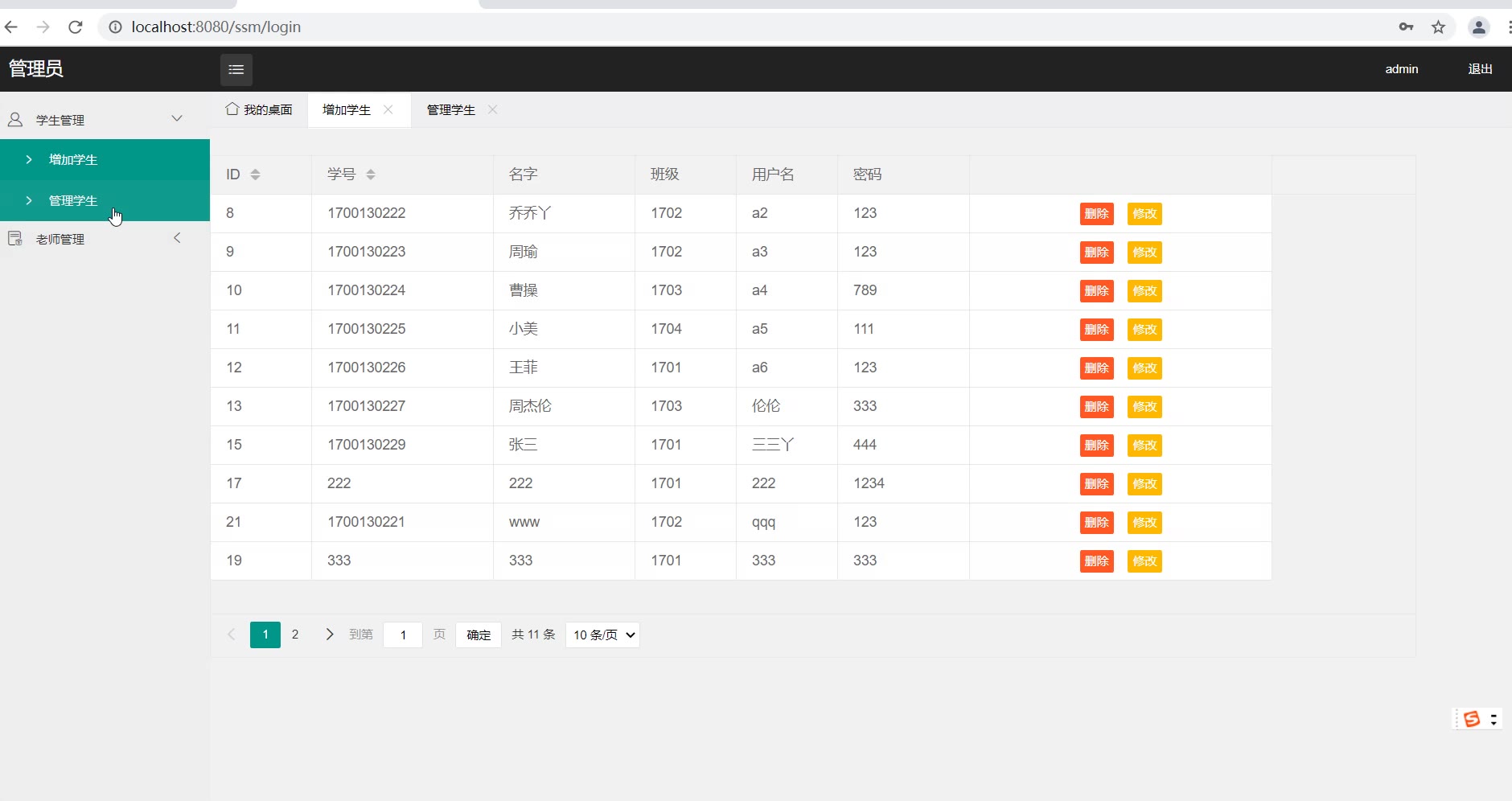This screenshot has width=1512, height=801.
Task: Click the admin user menu
Action: (1402, 69)
